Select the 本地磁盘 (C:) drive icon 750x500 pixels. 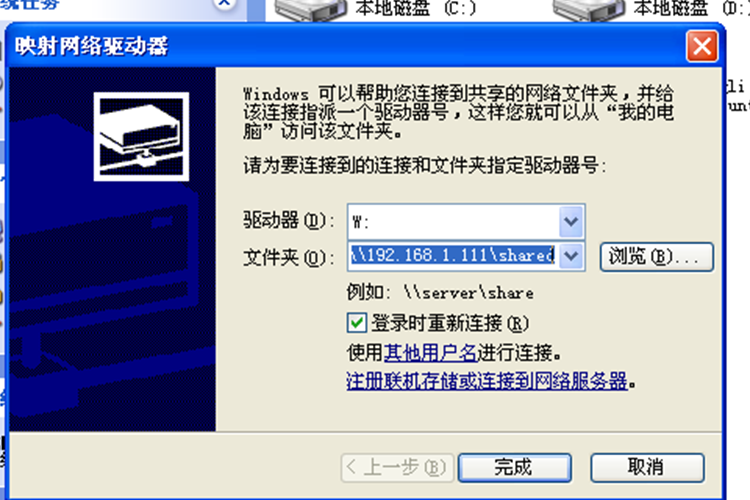(311, 10)
